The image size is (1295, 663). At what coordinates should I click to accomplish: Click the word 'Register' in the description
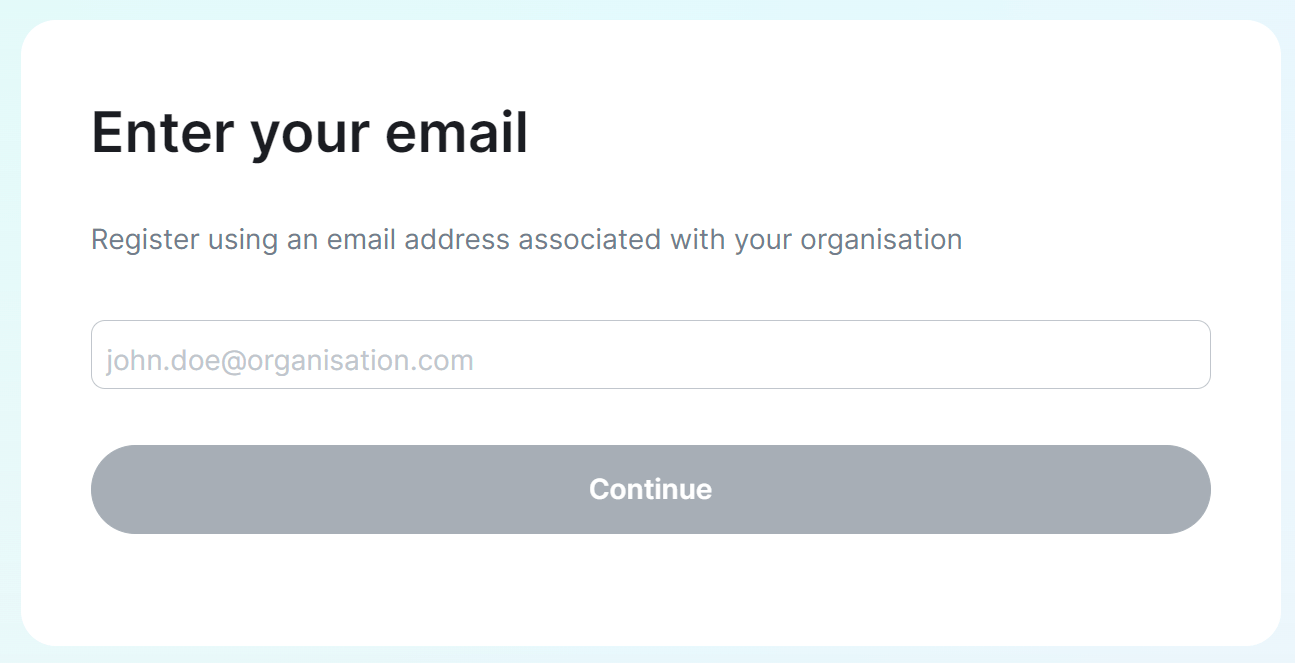(145, 241)
